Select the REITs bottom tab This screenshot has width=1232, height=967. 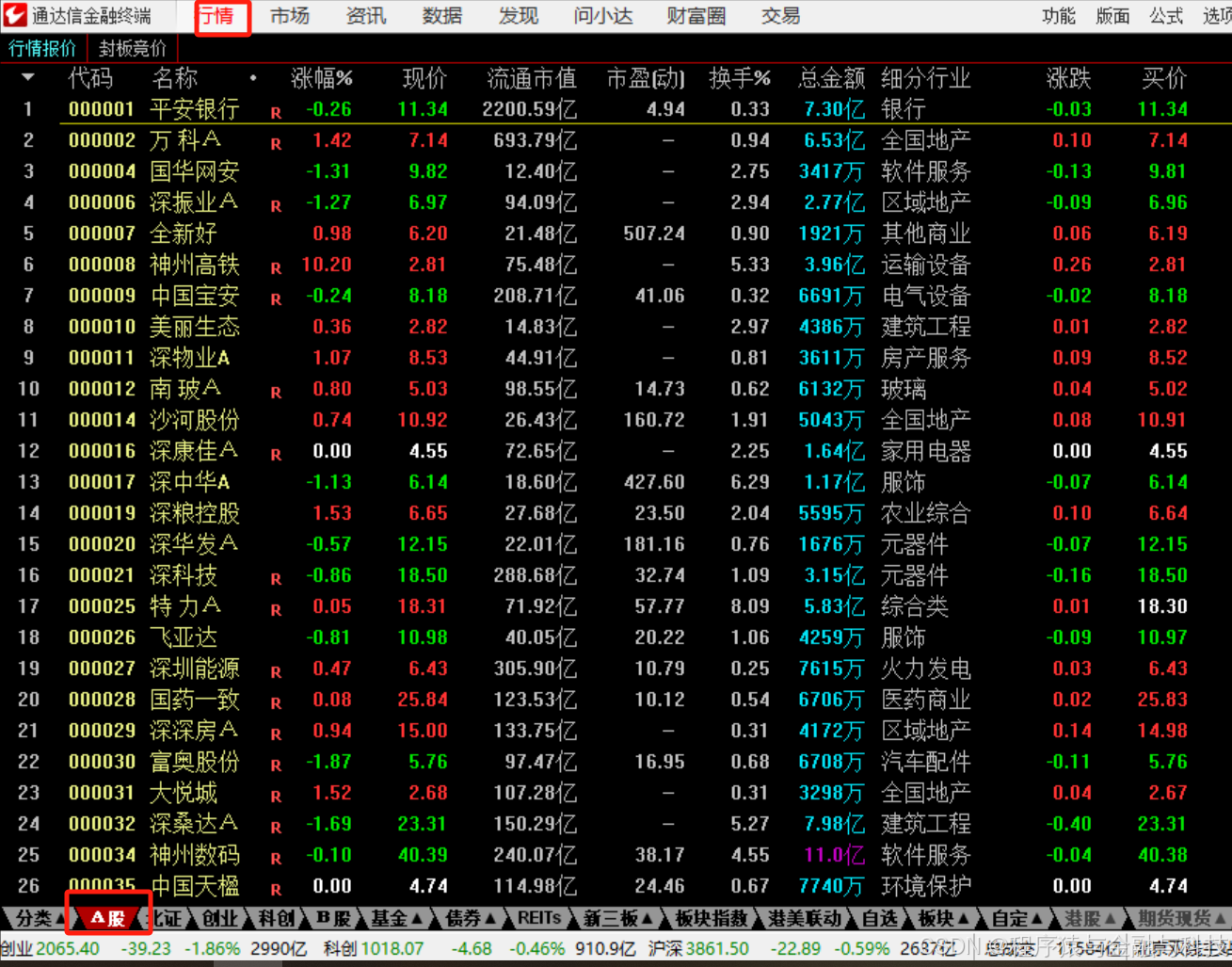(x=539, y=918)
